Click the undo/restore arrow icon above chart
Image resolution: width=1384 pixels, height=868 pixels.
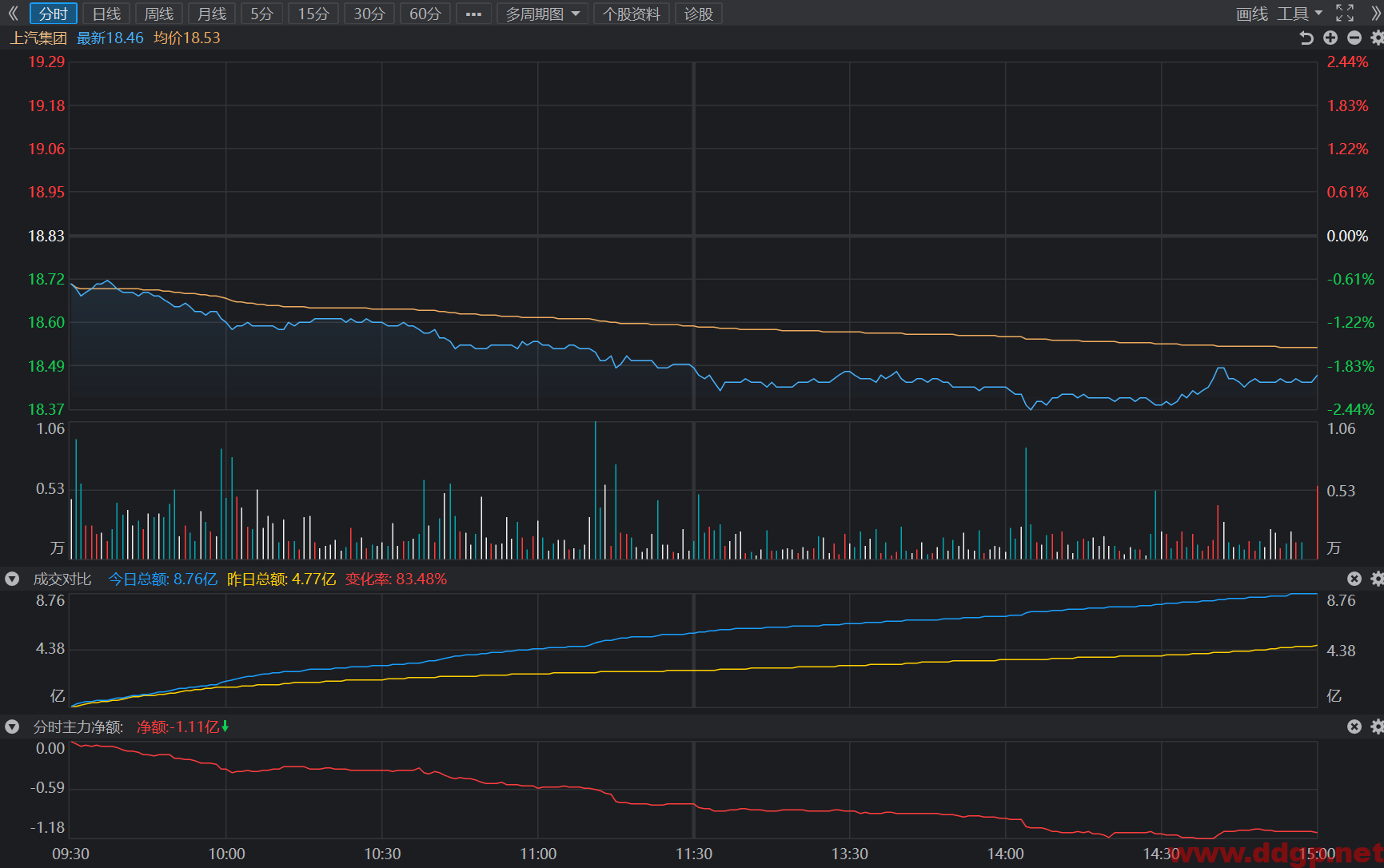[1306, 38]
